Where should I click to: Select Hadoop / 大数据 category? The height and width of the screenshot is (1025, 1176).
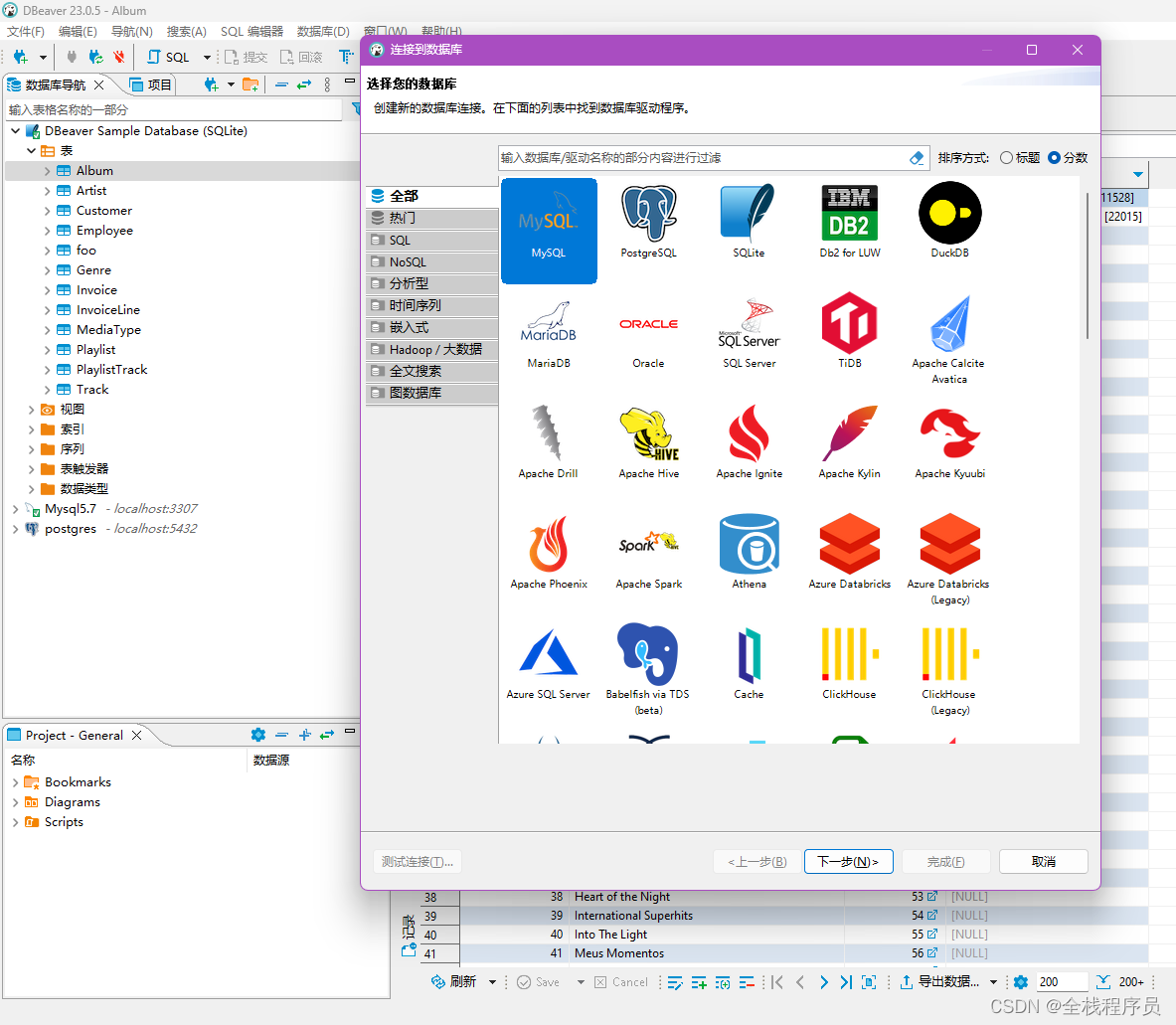(432, 349)
